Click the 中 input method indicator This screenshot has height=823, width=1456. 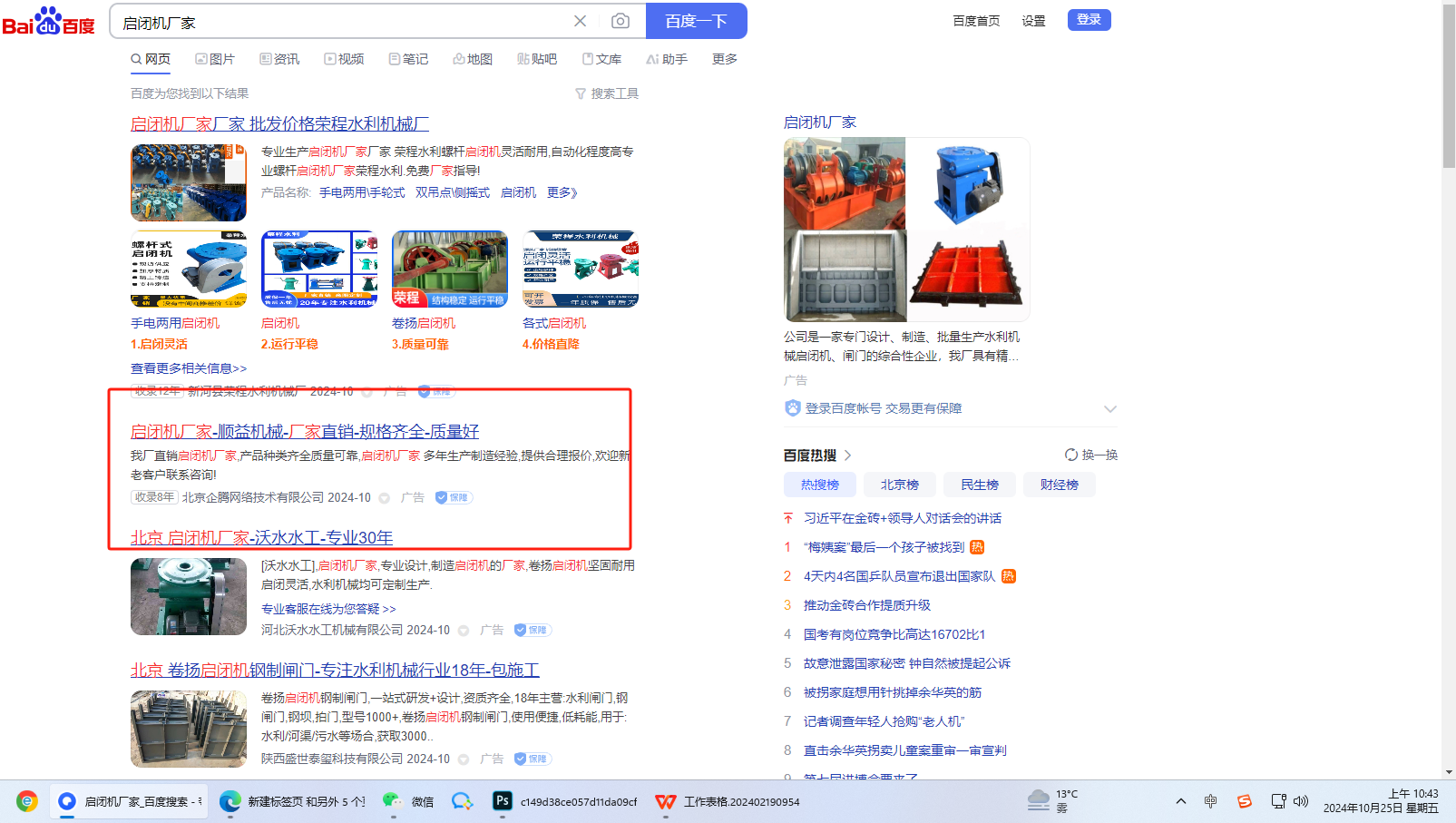(1210, 801)
